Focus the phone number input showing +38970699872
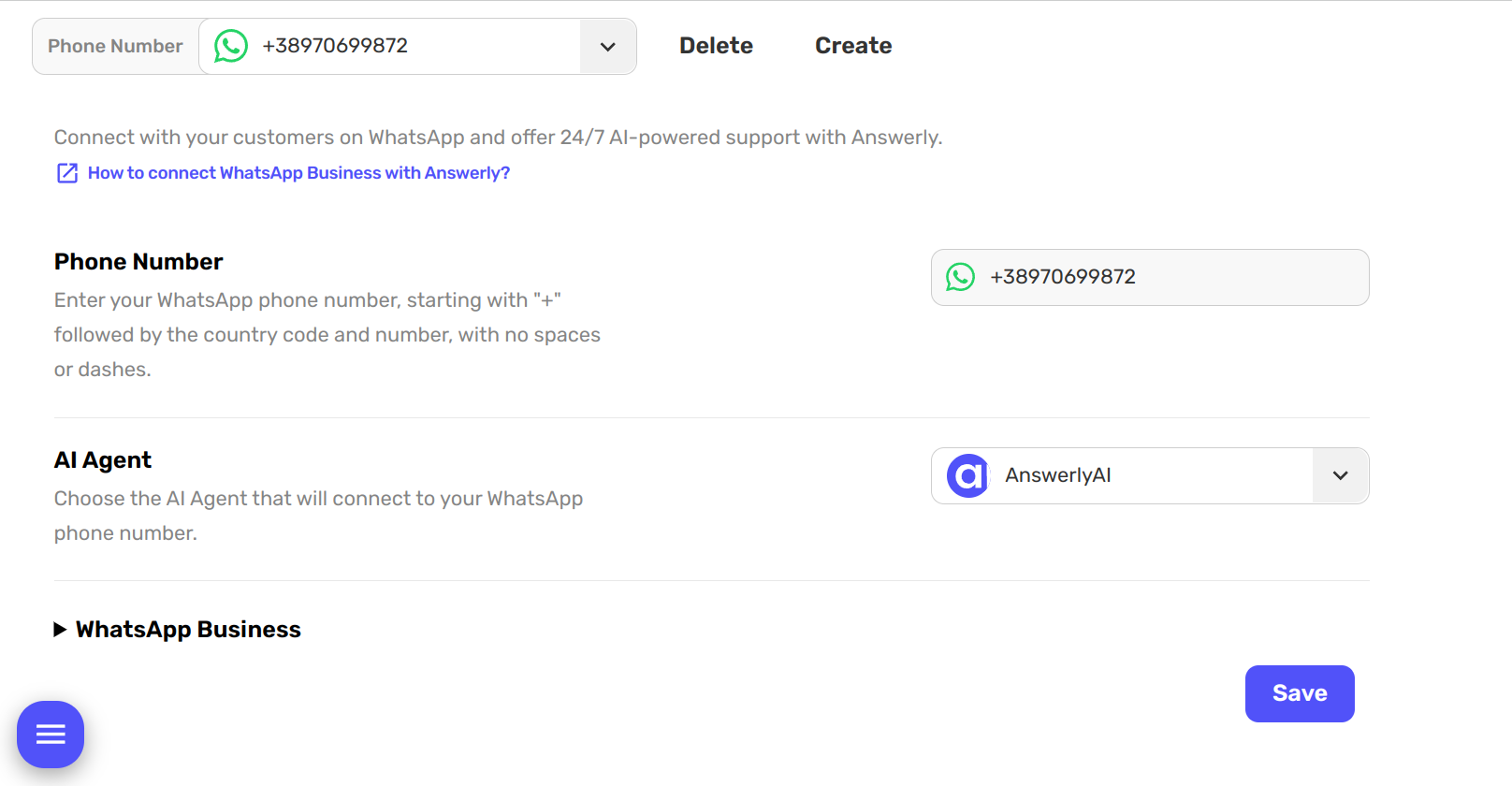1512x786 pixels. click(1150, 277)
